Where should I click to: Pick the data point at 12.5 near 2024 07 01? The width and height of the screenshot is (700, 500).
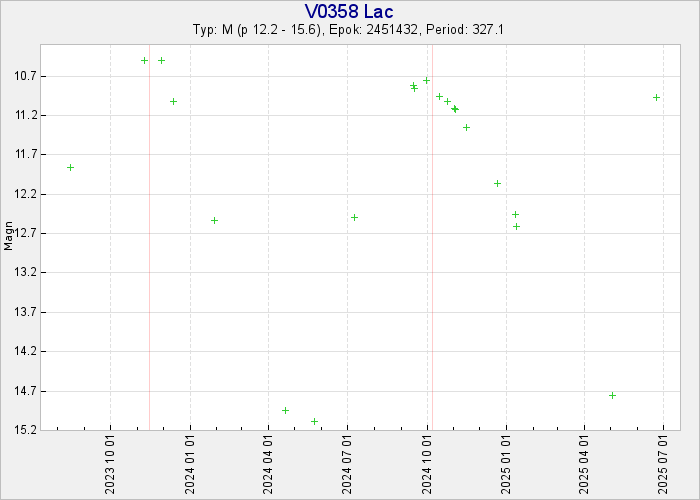pyautogui.click(x=354, y=217)
